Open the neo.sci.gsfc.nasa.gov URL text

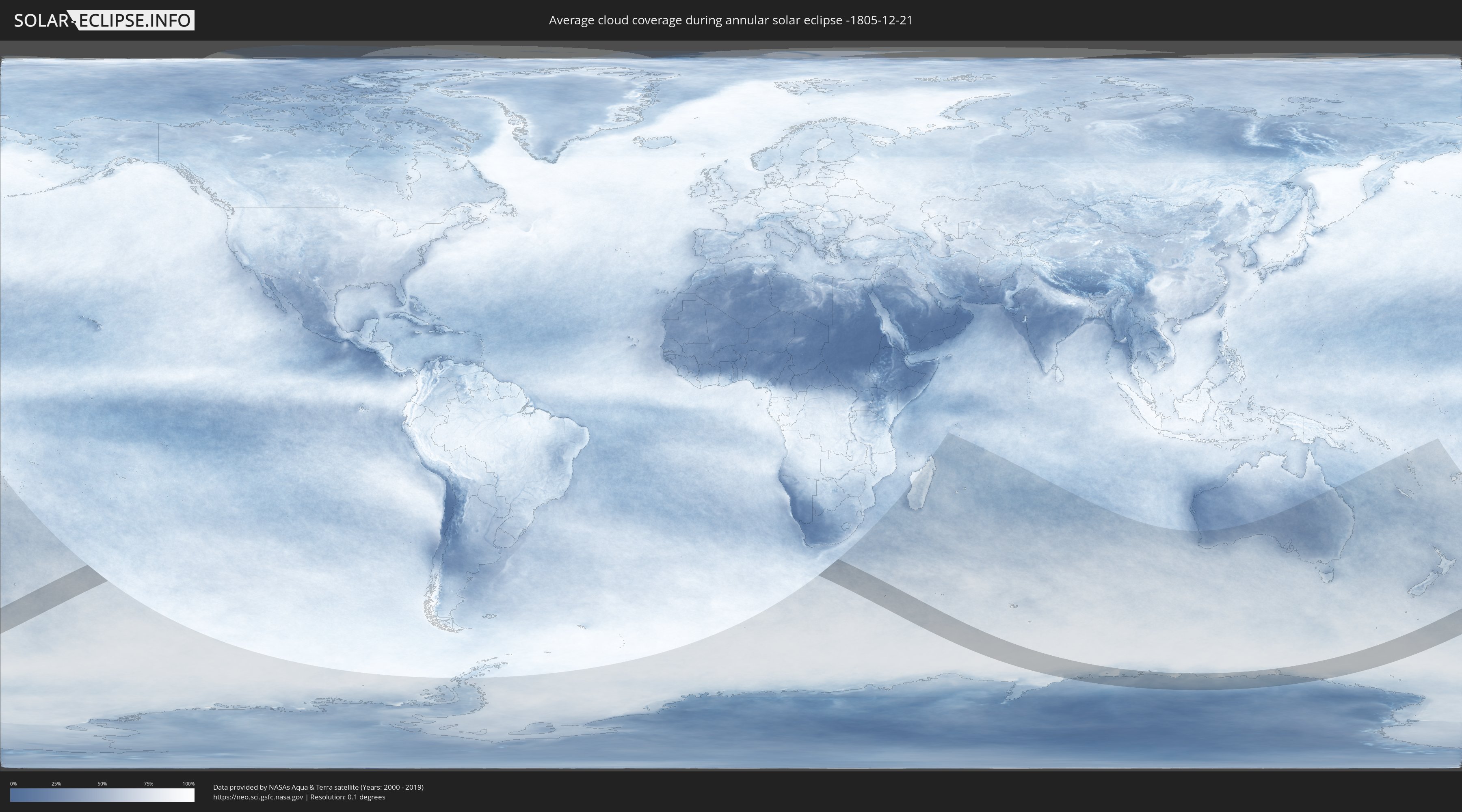click(257, 797)
